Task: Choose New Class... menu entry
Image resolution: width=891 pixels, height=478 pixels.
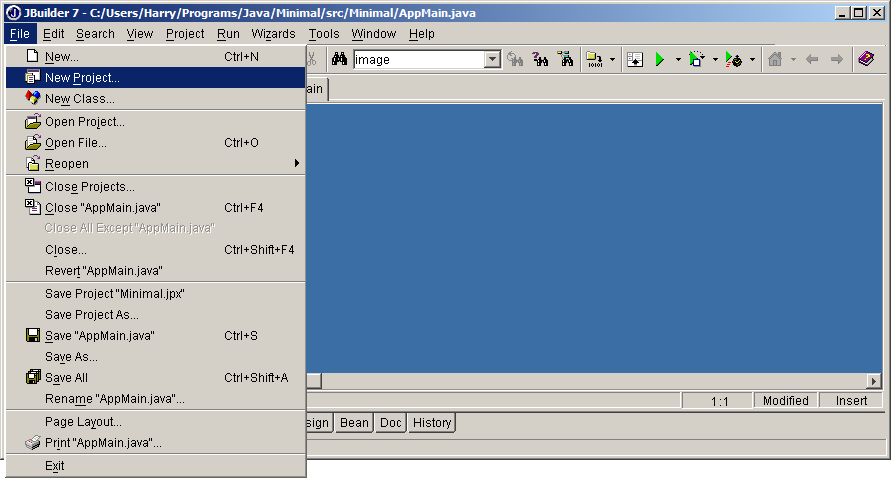Action: [156, 98]
